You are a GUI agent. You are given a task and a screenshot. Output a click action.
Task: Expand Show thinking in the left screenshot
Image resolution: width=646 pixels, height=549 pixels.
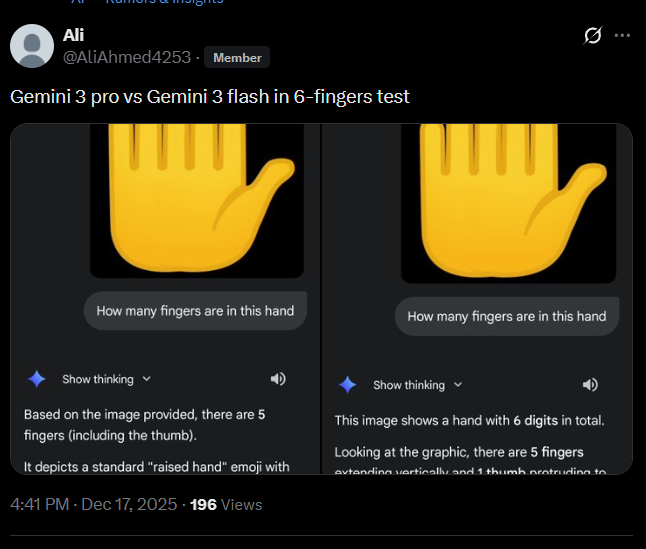click(106, 379)
